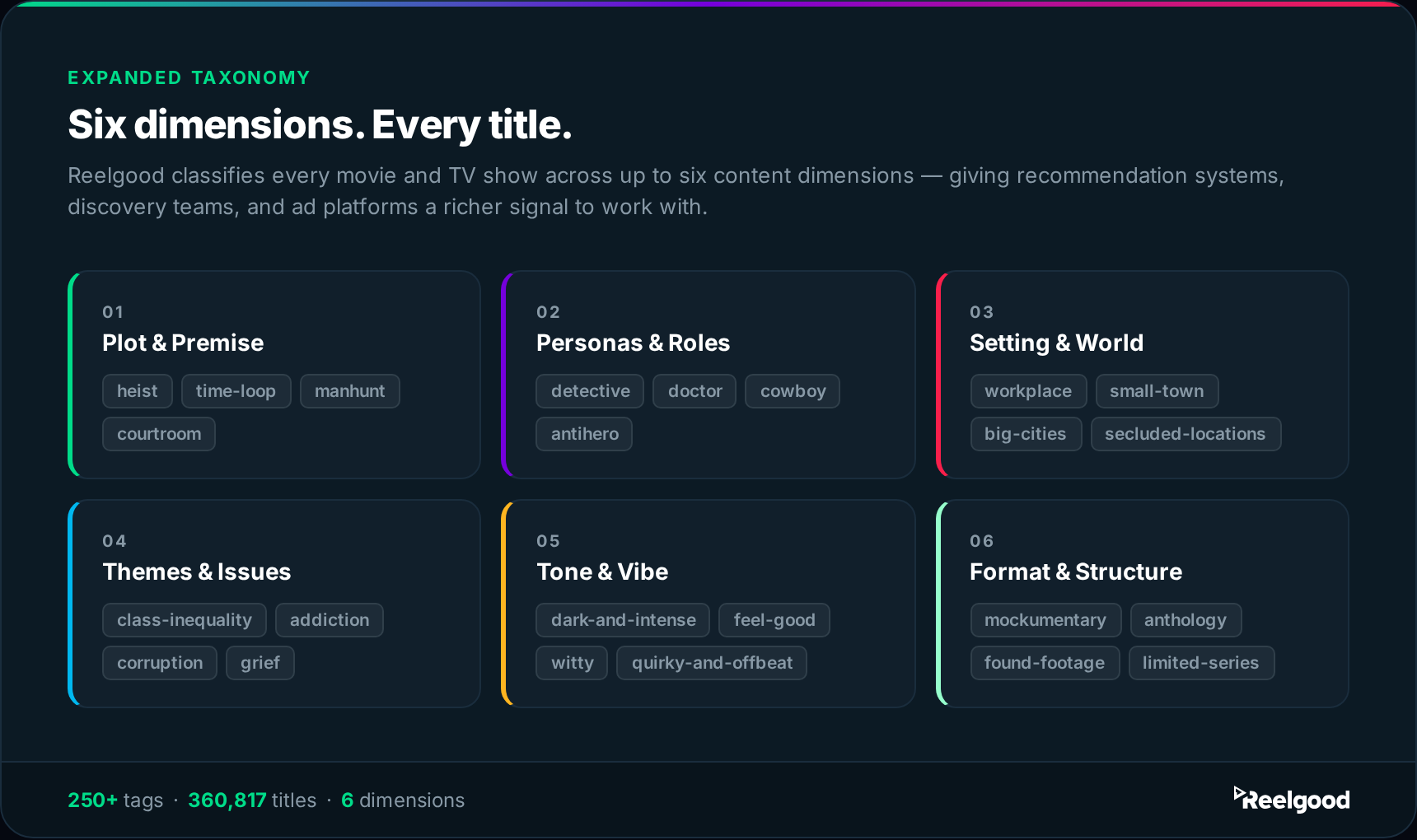The image size is (1417, 840).
Task: Pick the witty tag
Action: [572, 663]
